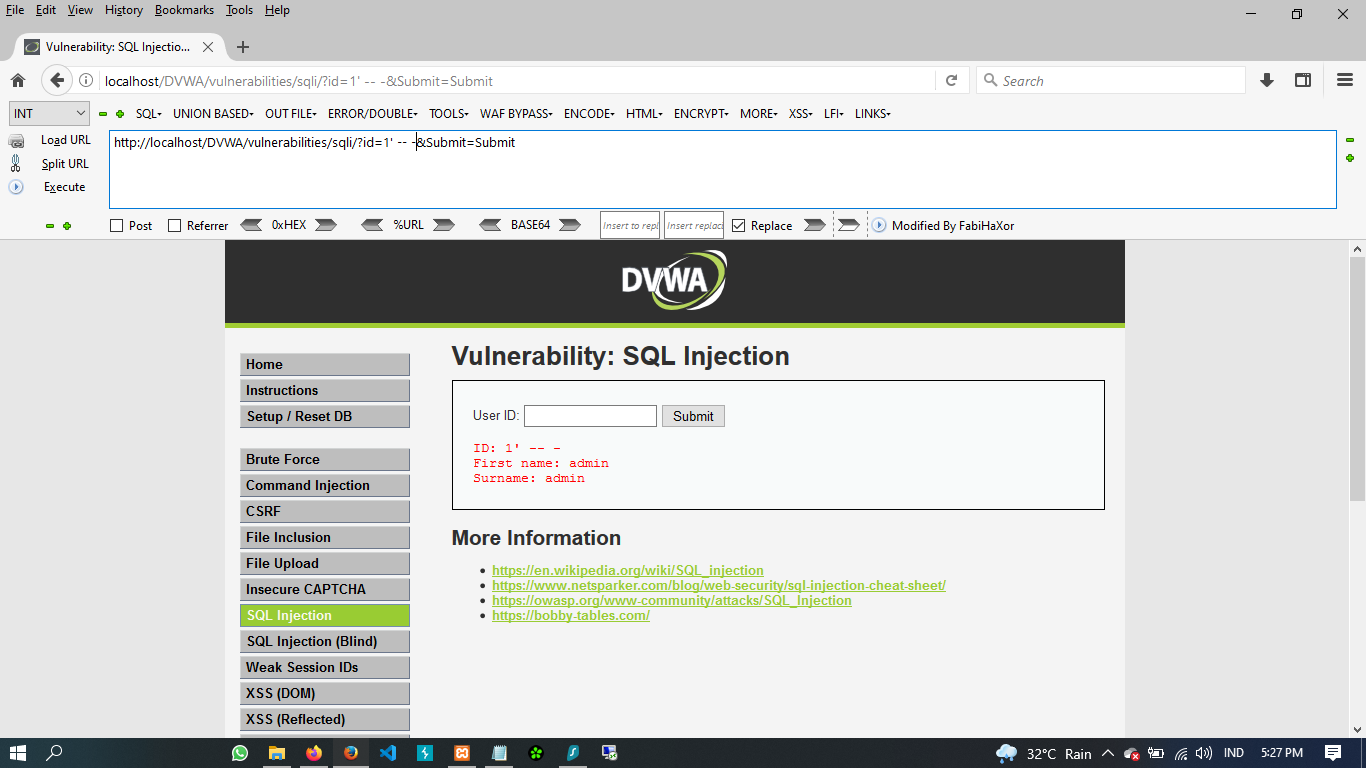Click gray arrow right of Replace checkbox
This screenshot has height=768, width=1366.
point(815,225)
